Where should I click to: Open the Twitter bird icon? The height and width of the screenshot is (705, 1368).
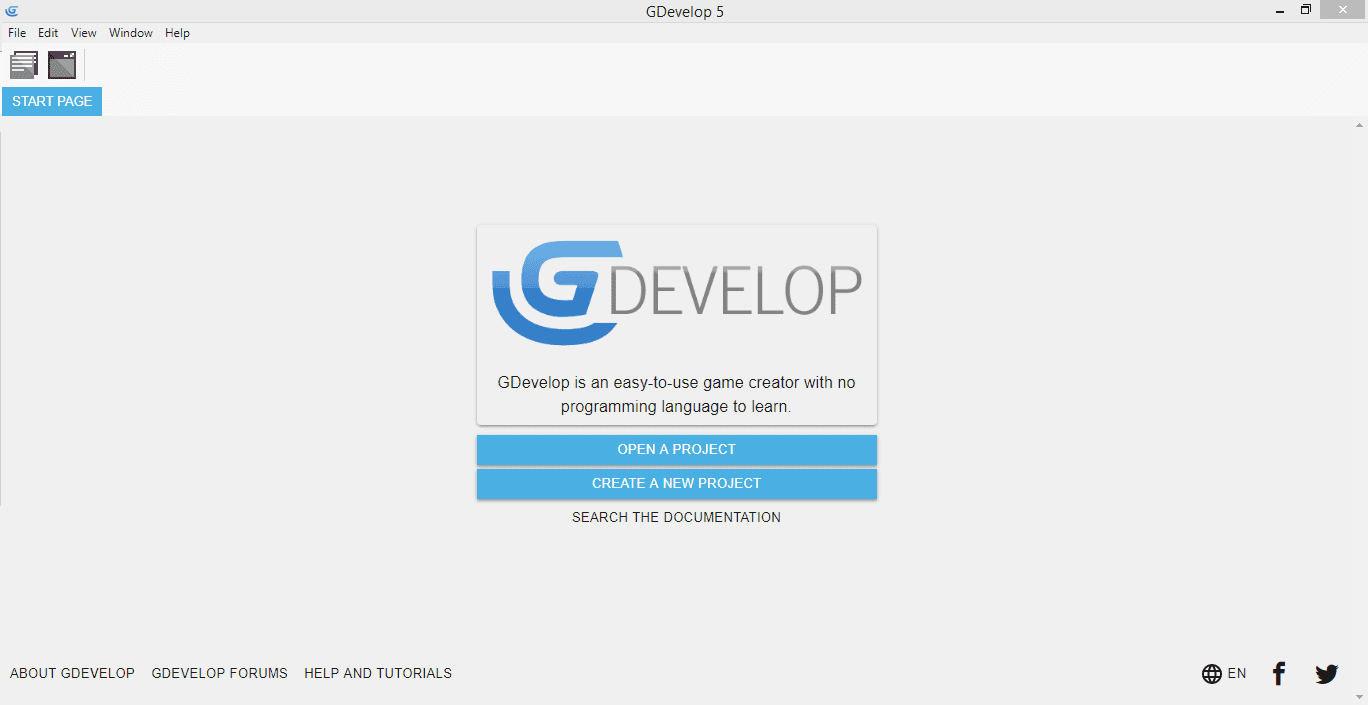click(x=1326, y=674)
